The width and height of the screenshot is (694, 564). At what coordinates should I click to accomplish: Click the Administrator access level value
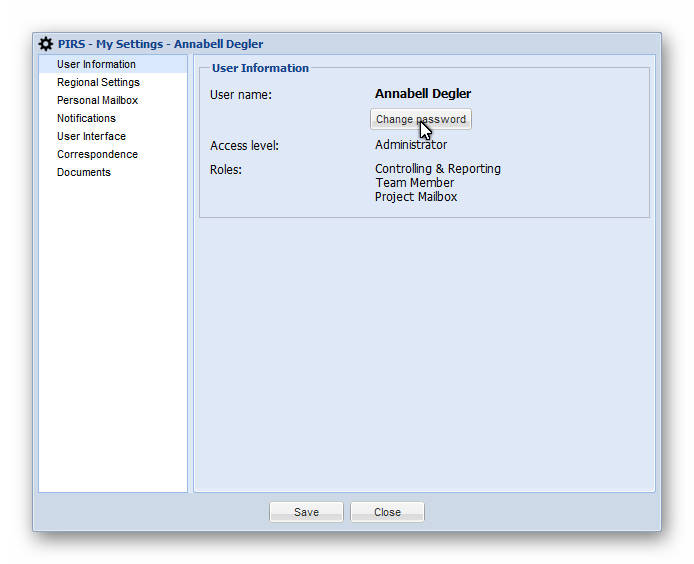coord(411,145)
